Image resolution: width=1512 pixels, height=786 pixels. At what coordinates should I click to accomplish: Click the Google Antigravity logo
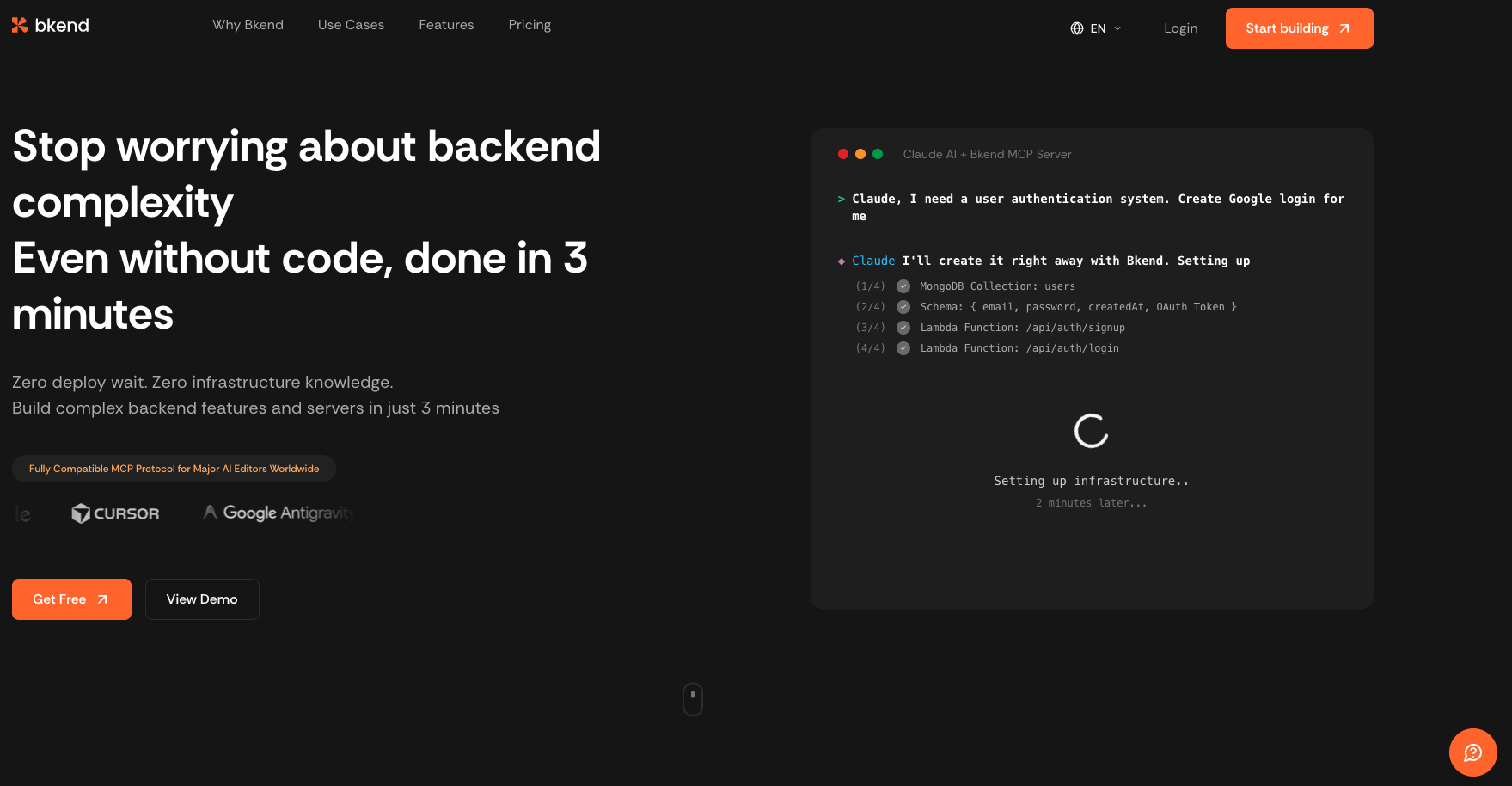(x=278, y=513)
